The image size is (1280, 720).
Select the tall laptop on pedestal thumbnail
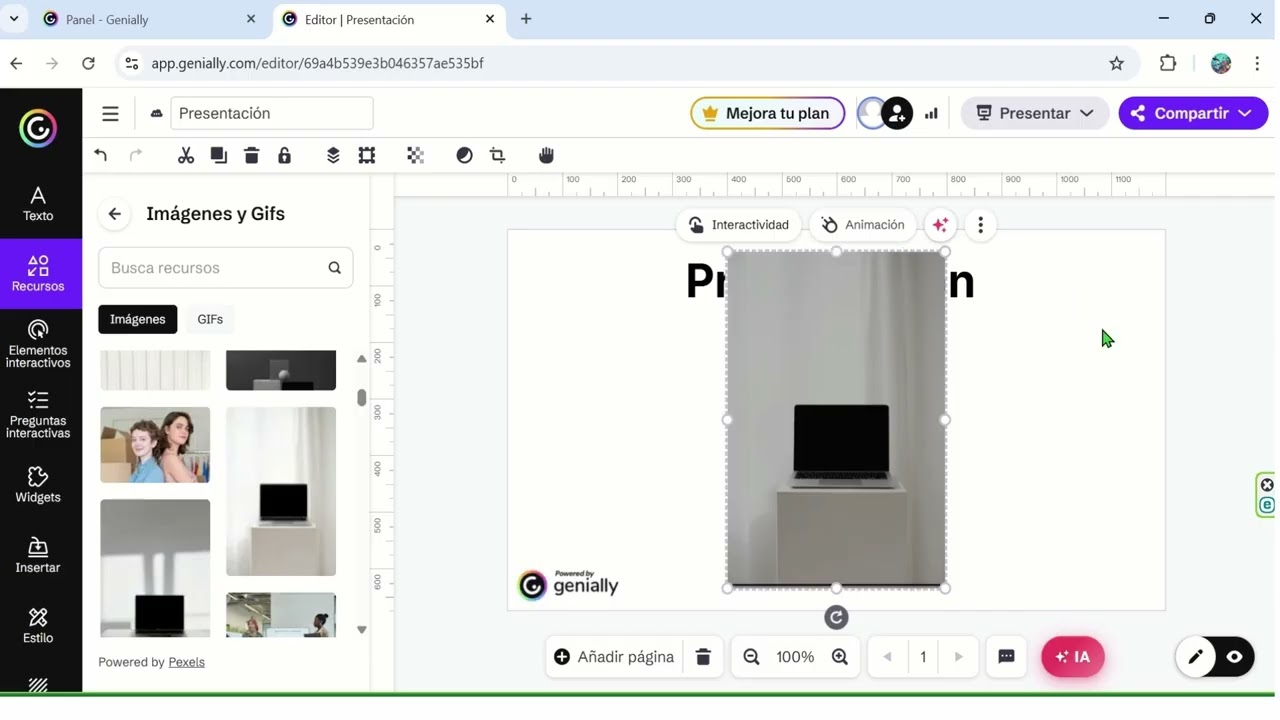(281, 491)
